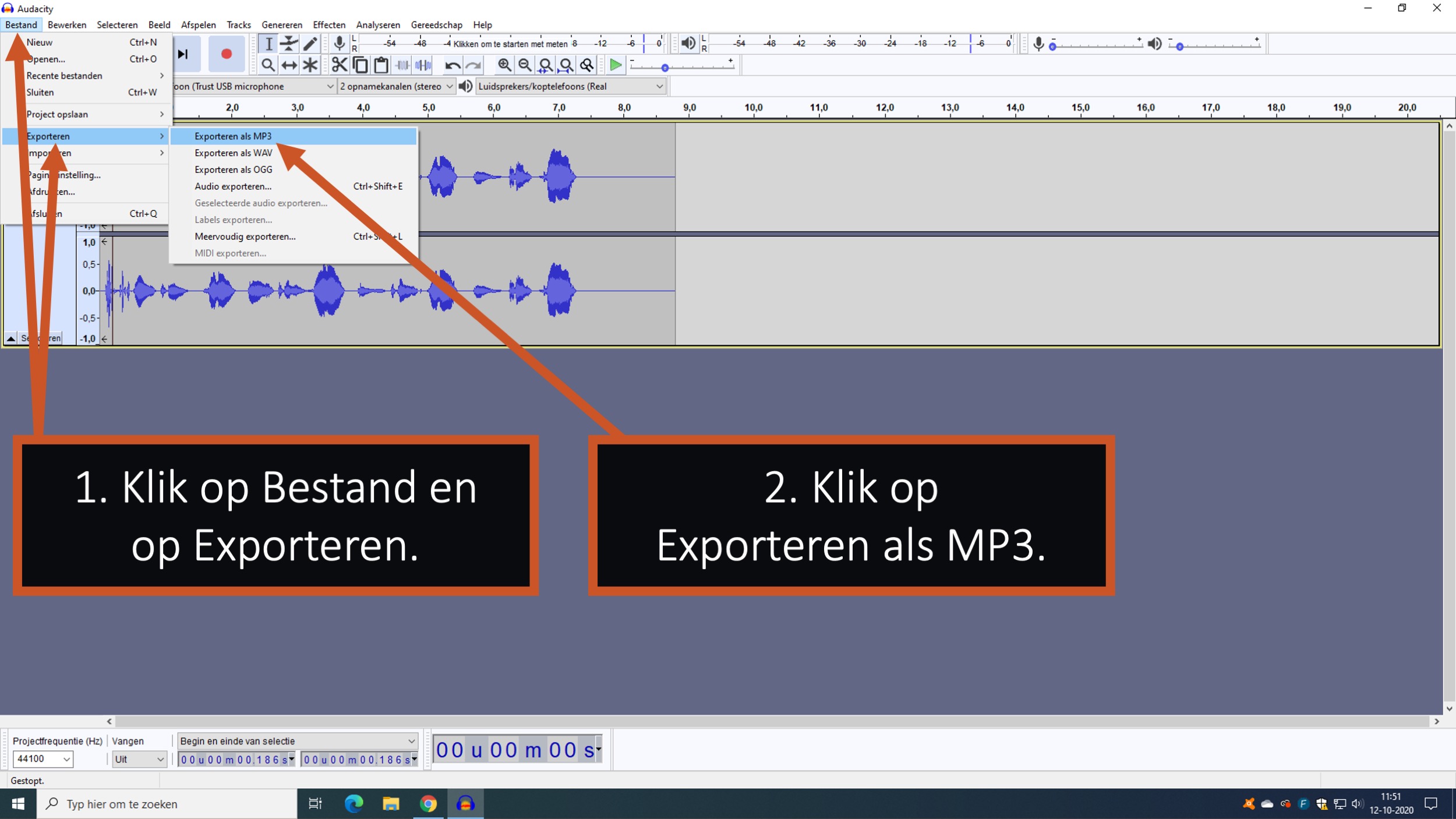
Task: Open the recording channels stereo dropdown
Action: click(x=396, y=86)
